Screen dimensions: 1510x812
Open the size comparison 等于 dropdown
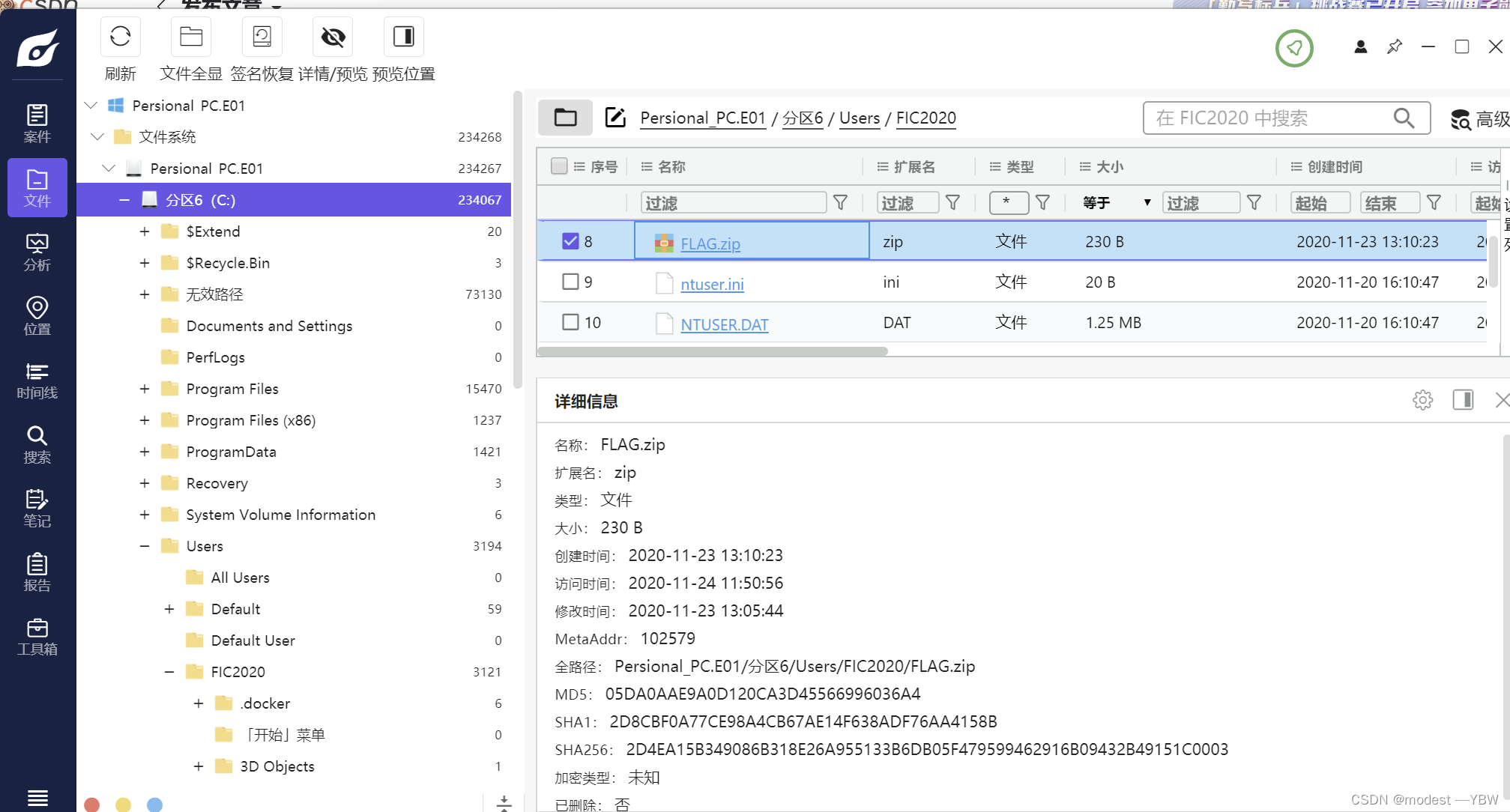(1115, 203)
